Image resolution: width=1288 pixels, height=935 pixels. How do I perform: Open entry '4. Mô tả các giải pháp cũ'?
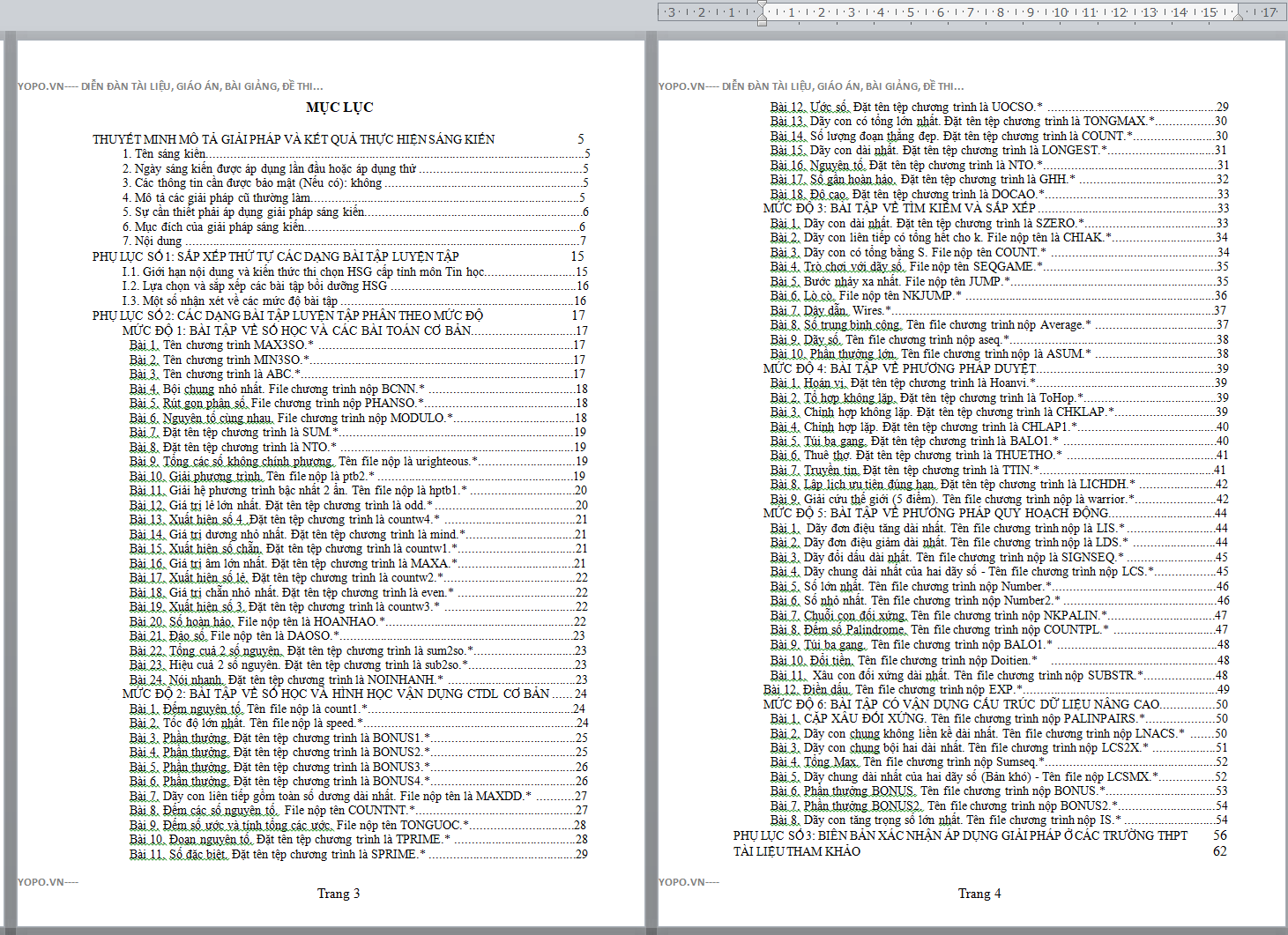tap(354, 198)
